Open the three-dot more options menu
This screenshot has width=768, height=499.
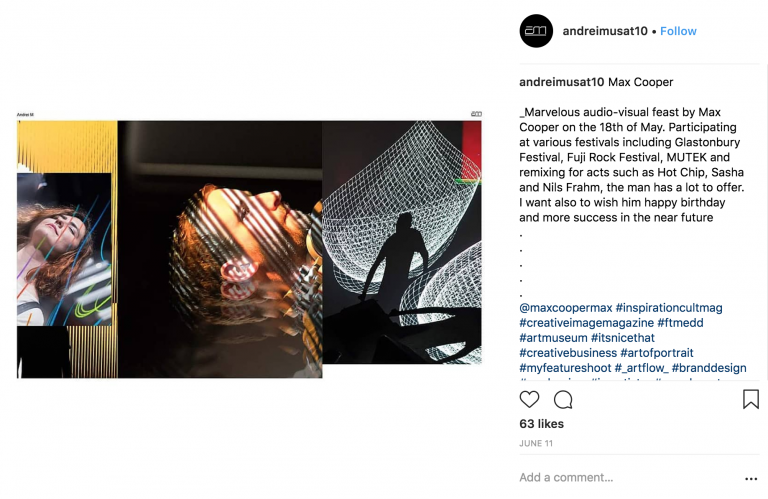click(x=751, y=478)
